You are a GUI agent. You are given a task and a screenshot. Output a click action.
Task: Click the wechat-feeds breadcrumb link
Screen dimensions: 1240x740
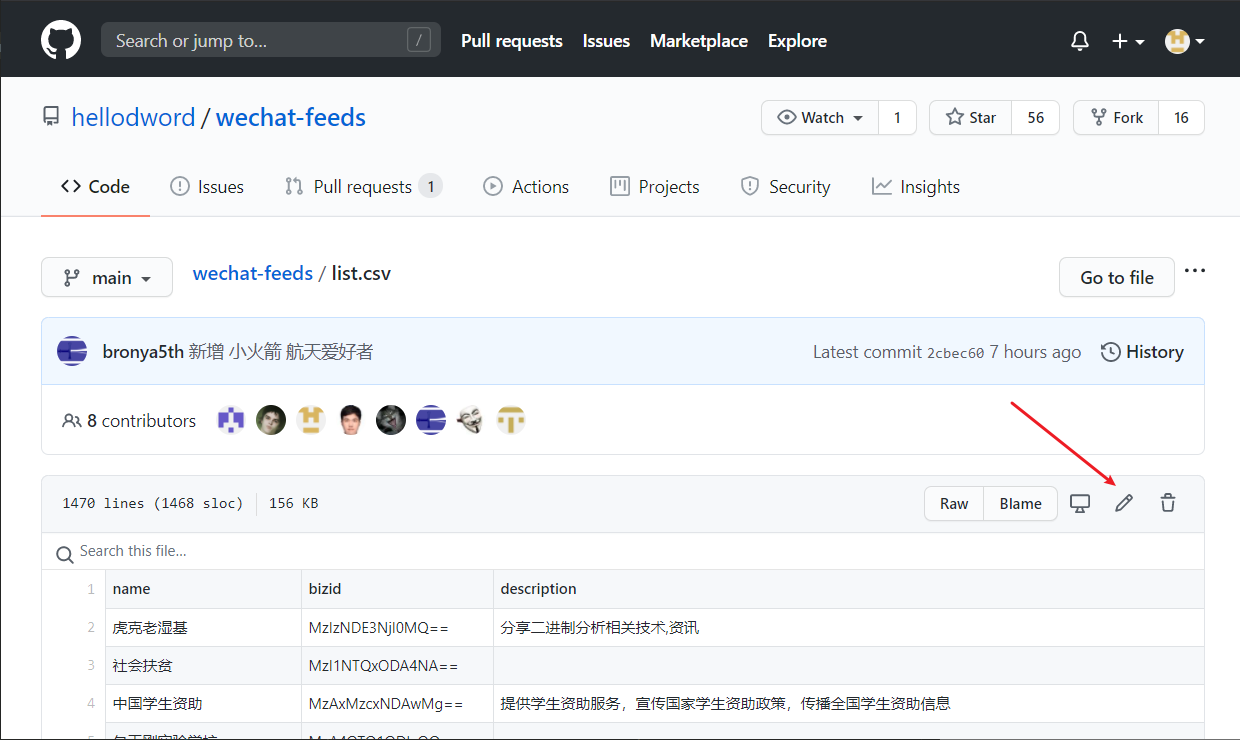click(x=253, y=273)
